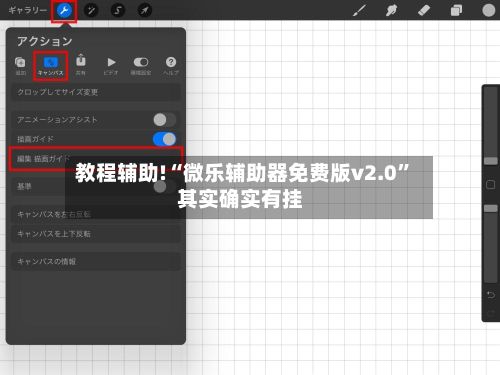Switch to the キャンバス canvas tab
Viewport: 500px width, 375px height.
pyautogui.click(x=51, y=66)
